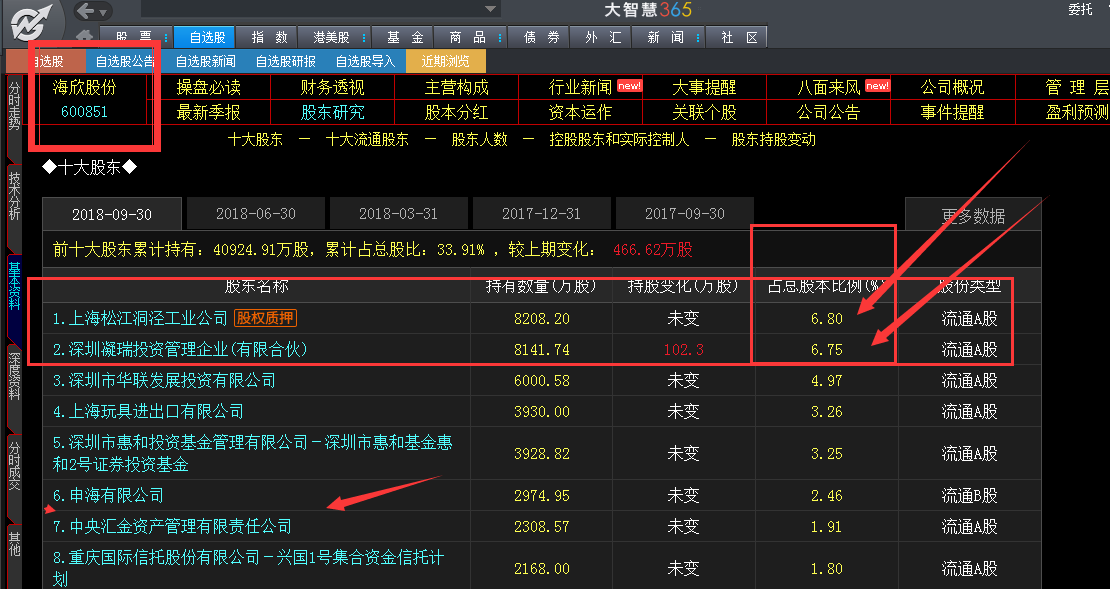Open 操盘必读 section

208,87
